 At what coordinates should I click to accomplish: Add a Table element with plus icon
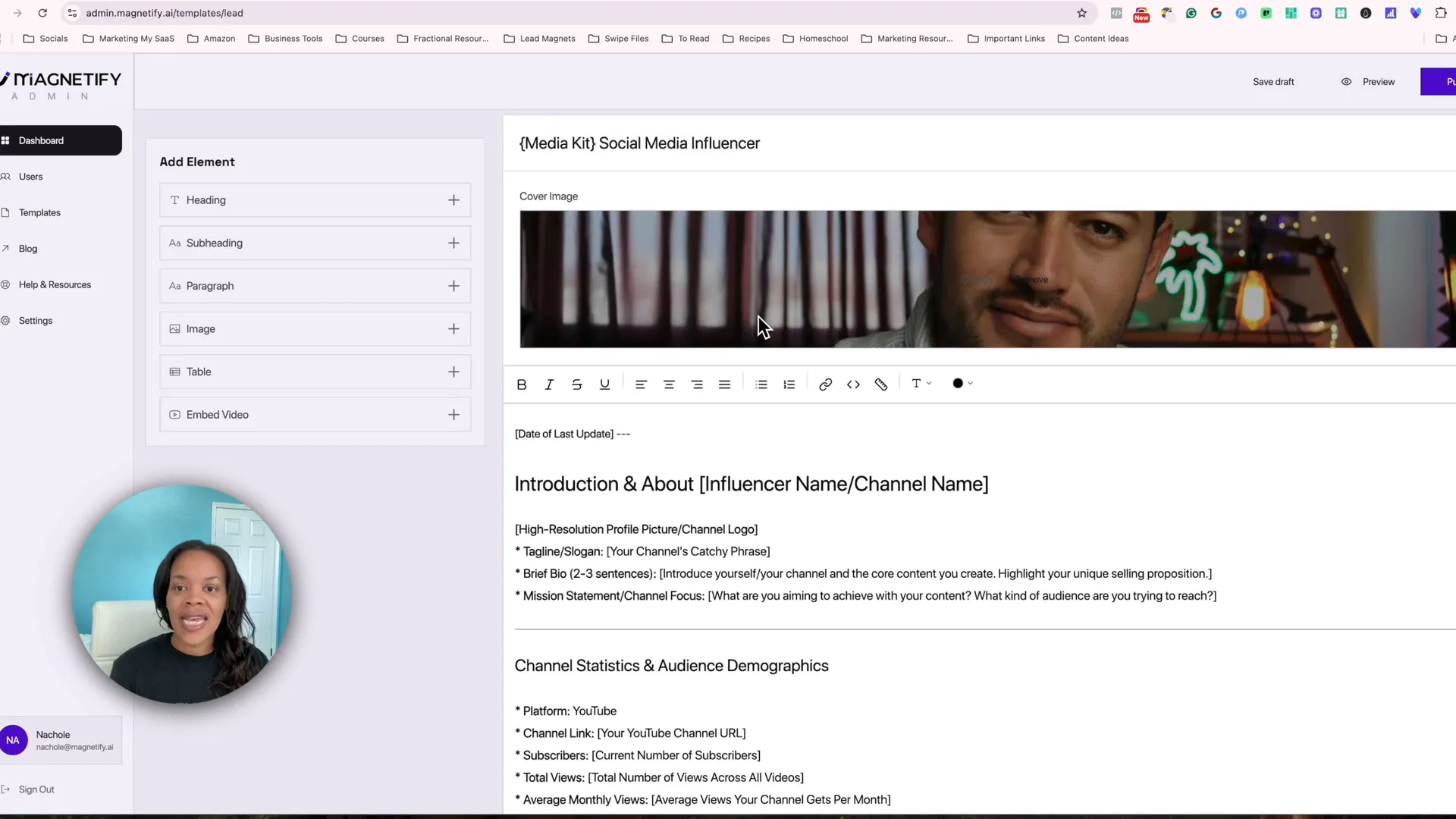(x=453, y=372)
